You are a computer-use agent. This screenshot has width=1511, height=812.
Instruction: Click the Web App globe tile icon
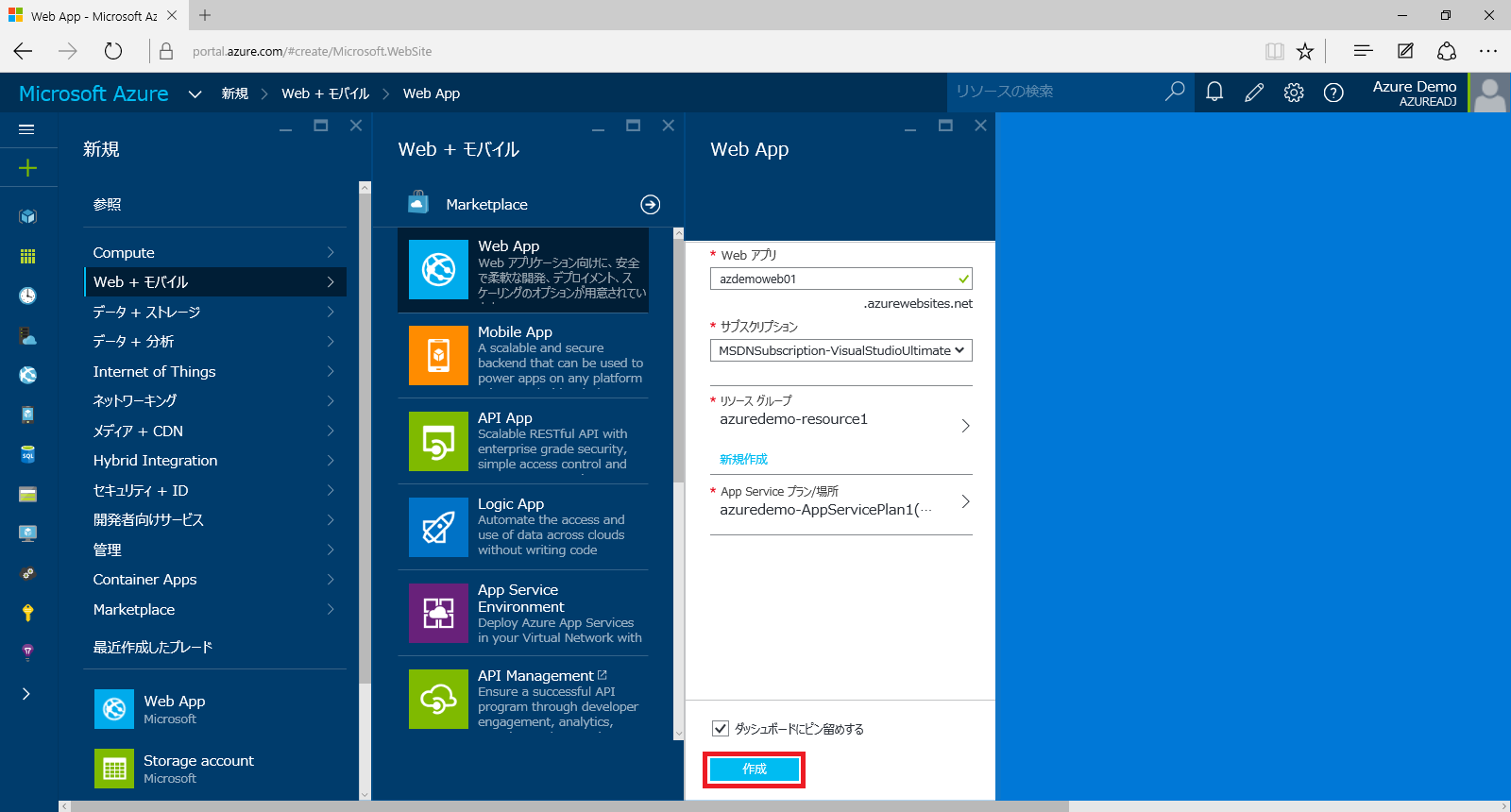tap(438, 269)
